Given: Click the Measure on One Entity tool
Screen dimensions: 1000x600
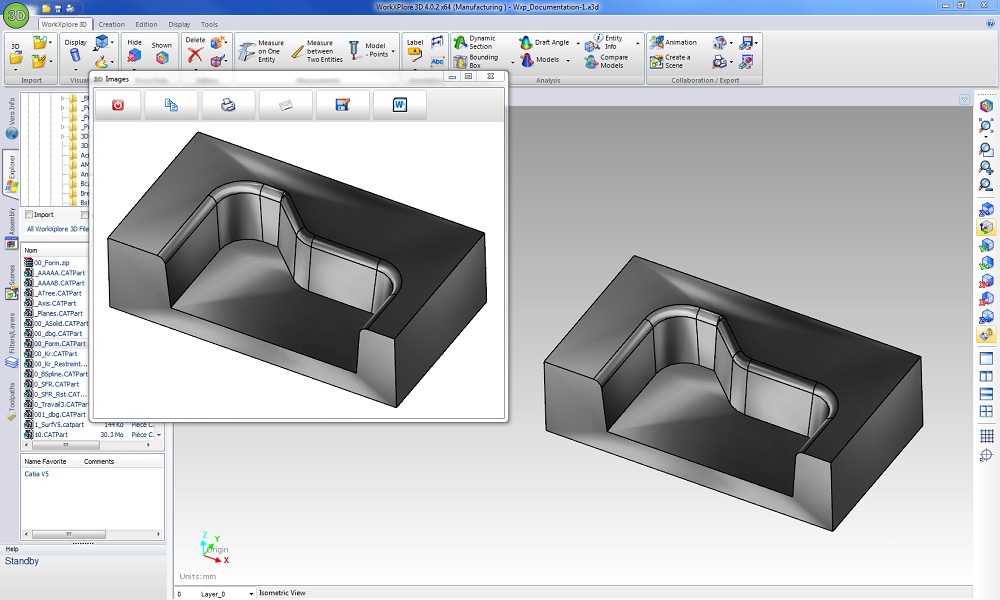Looking at the screenshot, I should (260, 52).
